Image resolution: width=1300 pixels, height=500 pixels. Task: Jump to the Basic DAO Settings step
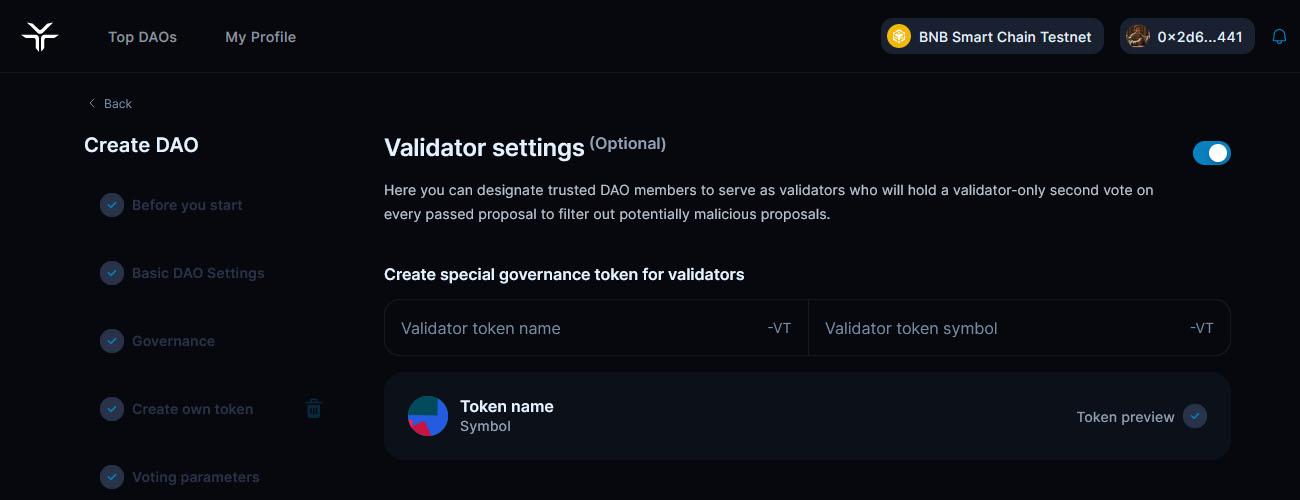198,273
